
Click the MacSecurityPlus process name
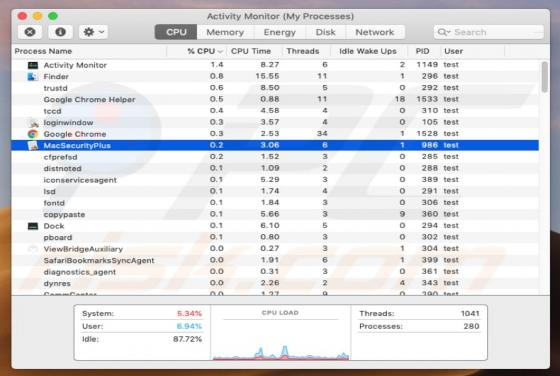(x=77, y=145)
